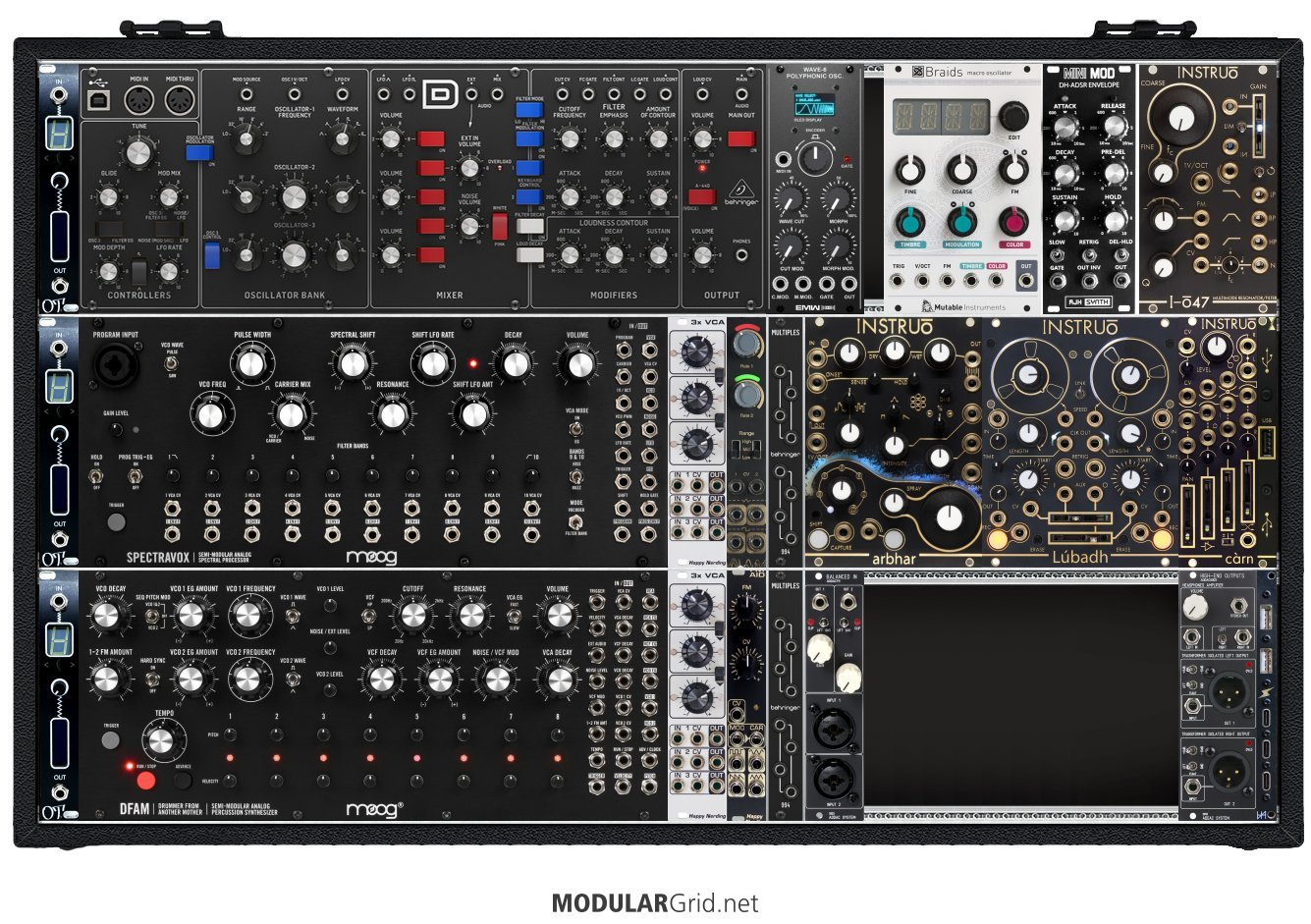Click the Input 1 combo jack on balanced input module
Screen dimensions: 1311x924
tap(834, 730)
